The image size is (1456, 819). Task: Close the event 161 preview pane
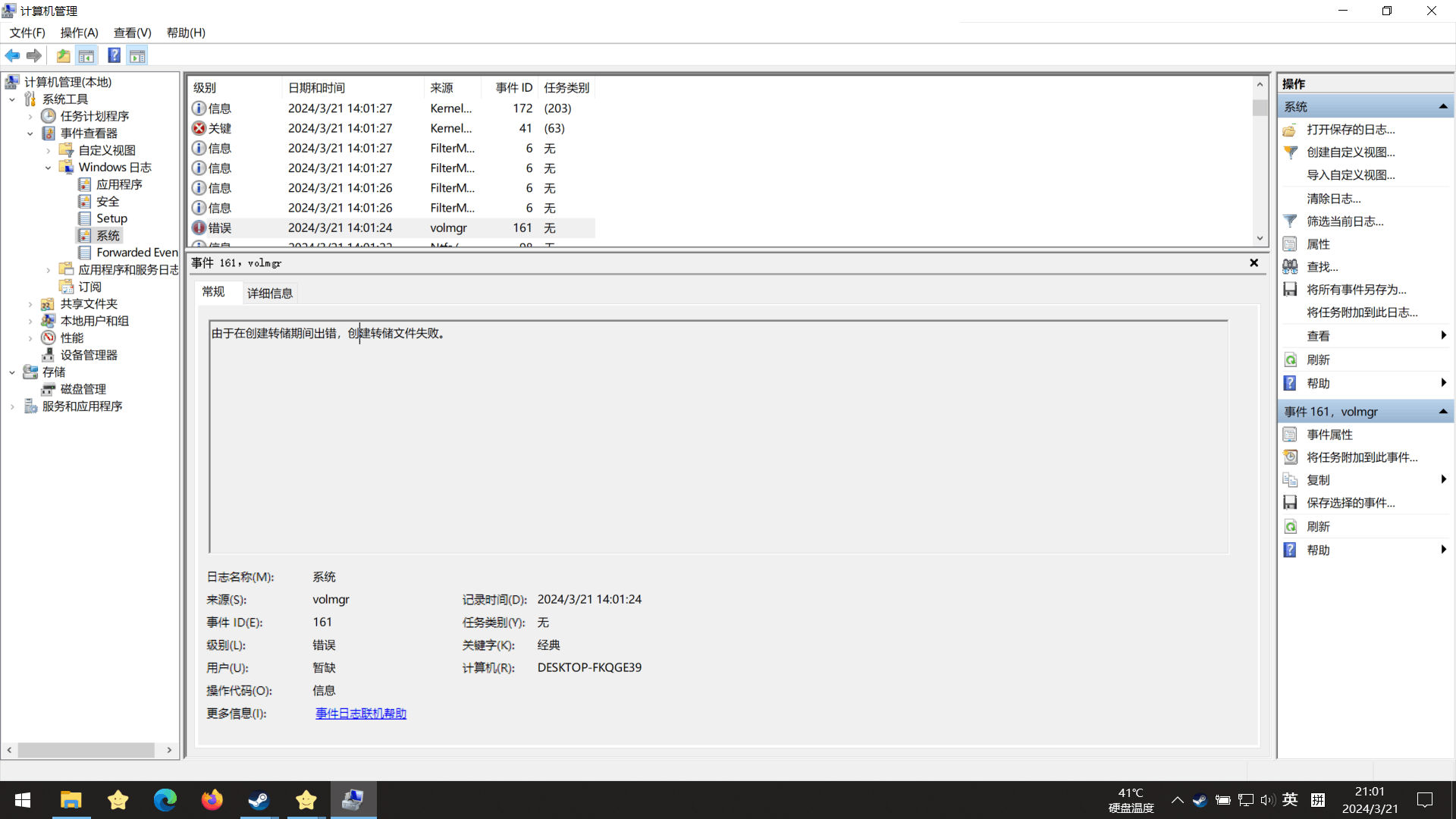[x=1254, y=263]
